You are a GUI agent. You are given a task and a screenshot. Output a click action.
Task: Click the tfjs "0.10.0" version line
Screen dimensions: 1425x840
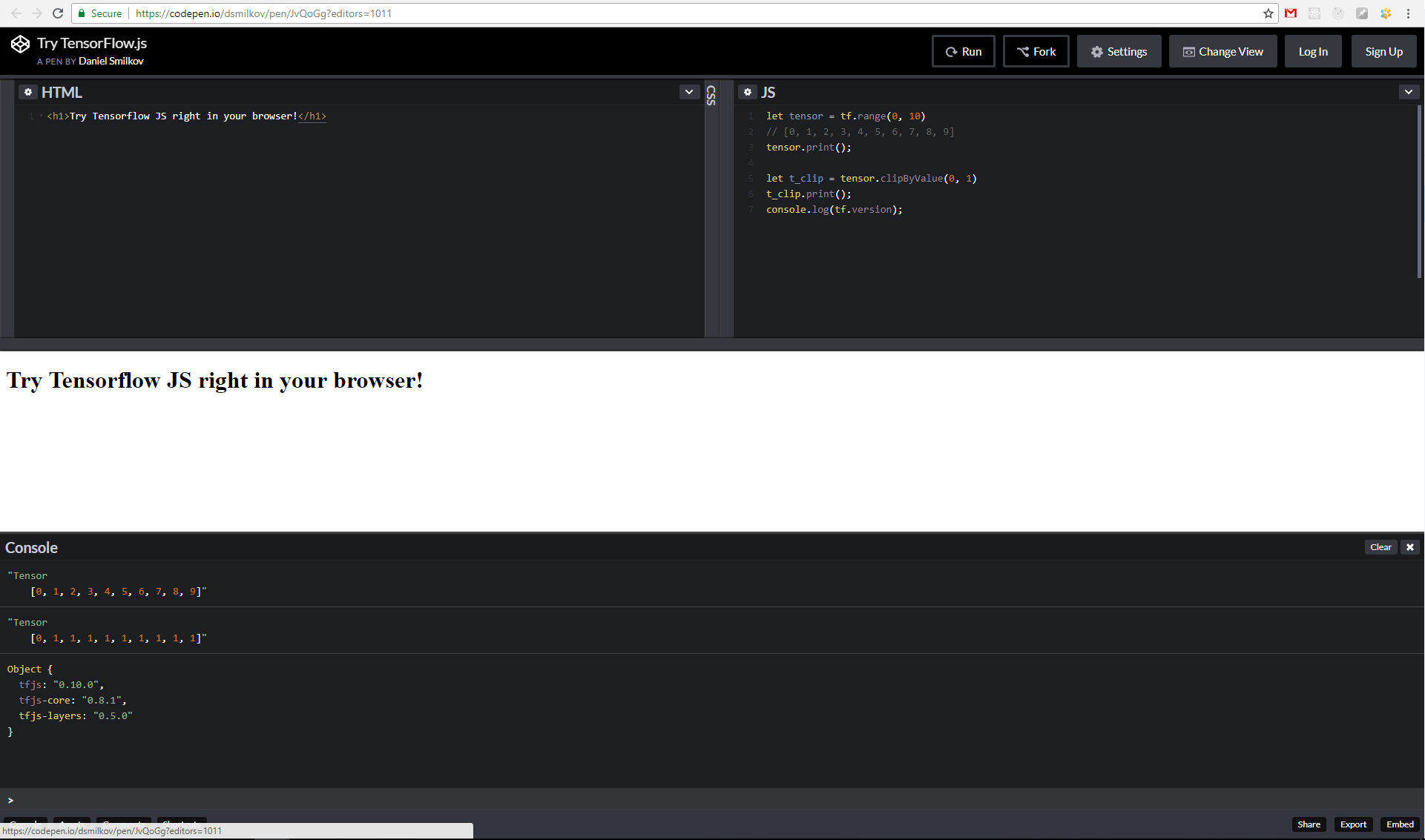coord(62,685)
